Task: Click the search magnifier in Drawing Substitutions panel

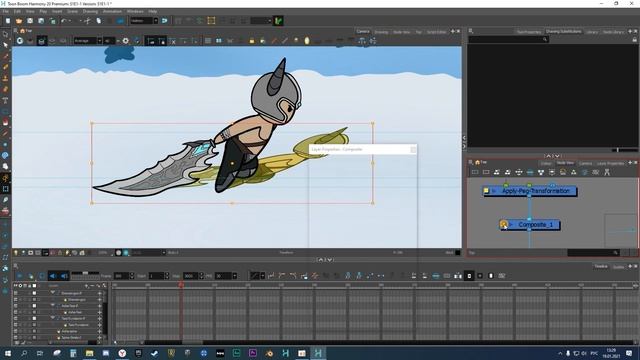Action: (545, 40)
